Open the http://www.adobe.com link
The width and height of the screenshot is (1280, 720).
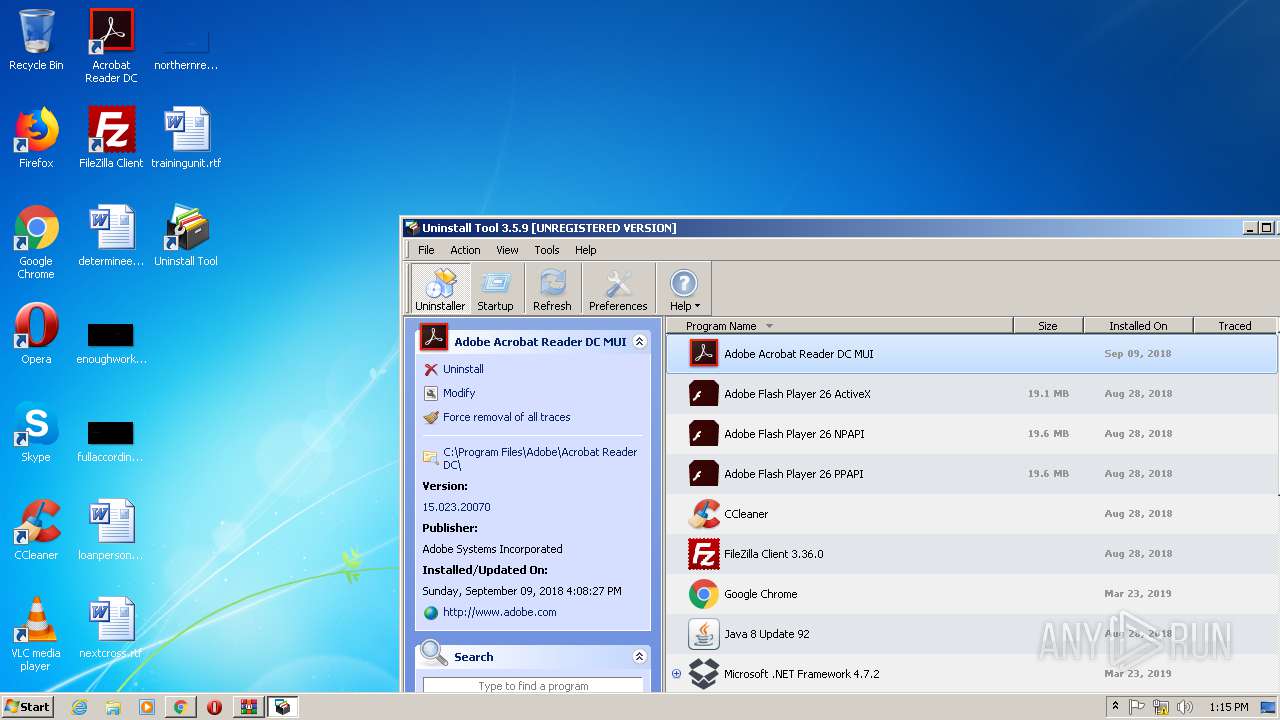pyautogui.click(x=500, y=612)
